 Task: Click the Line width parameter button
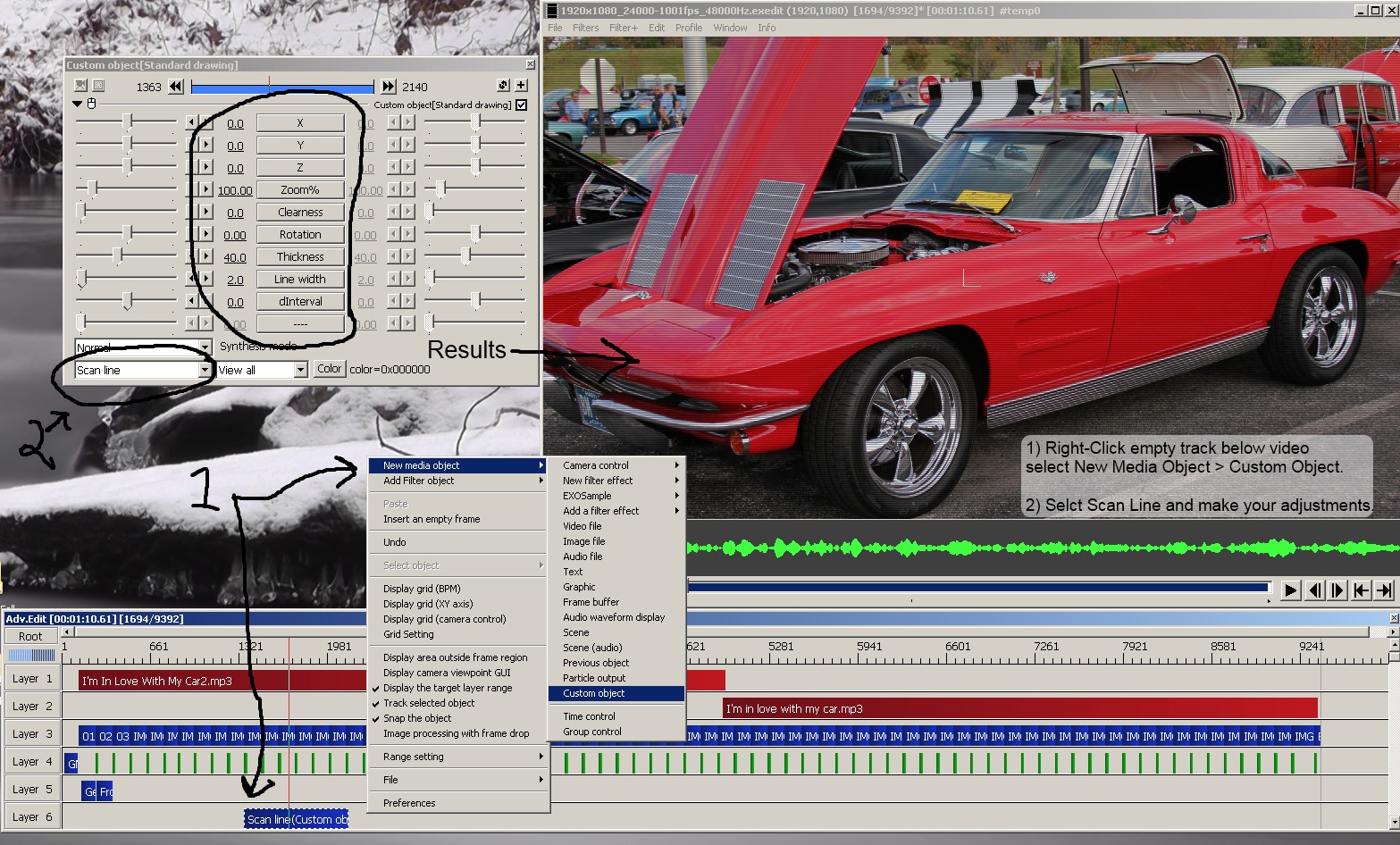coord(300,279)
